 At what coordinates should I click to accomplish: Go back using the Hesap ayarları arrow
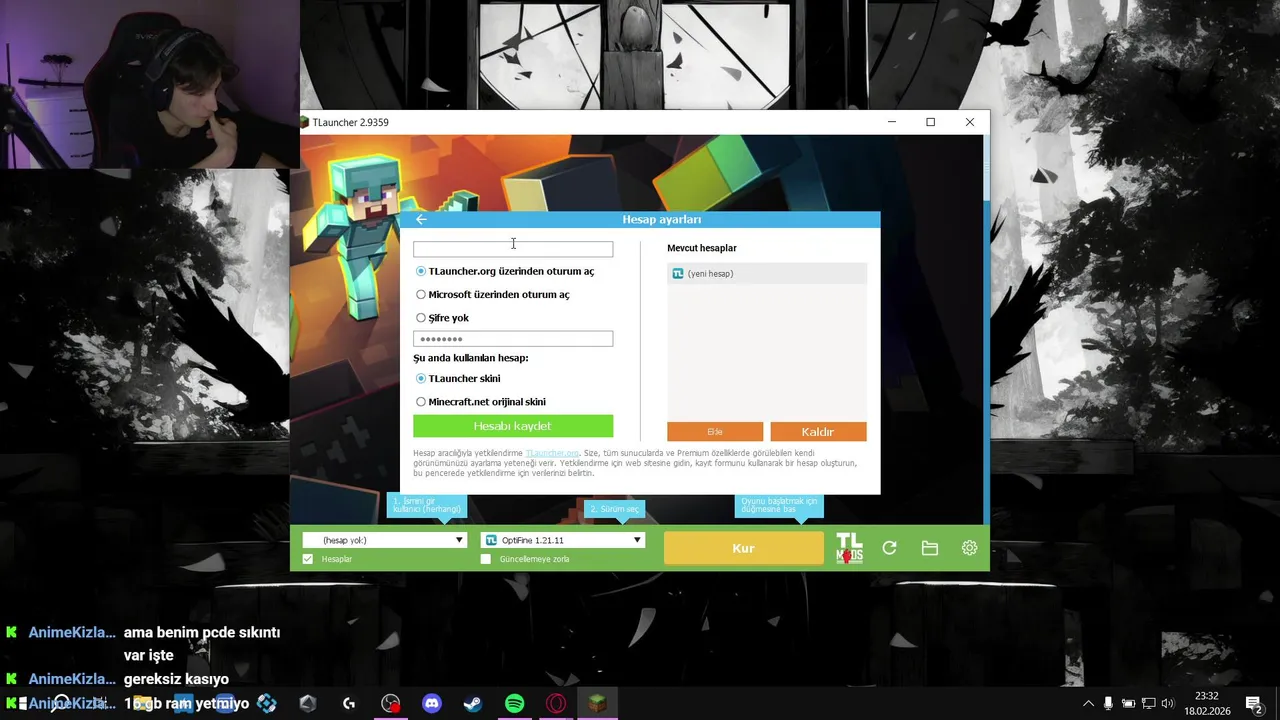point(421,219)
